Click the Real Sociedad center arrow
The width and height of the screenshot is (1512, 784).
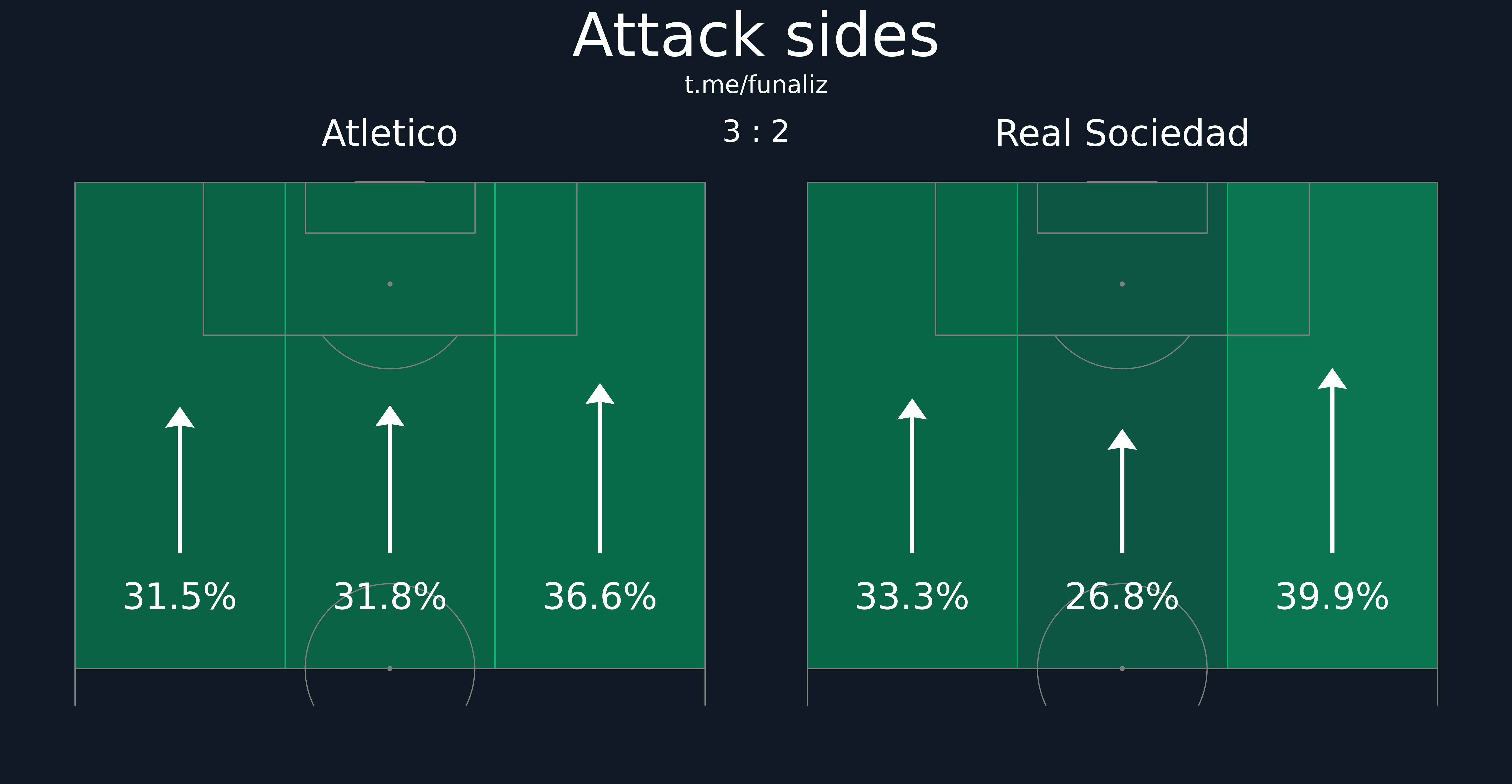click(1122, 491)
